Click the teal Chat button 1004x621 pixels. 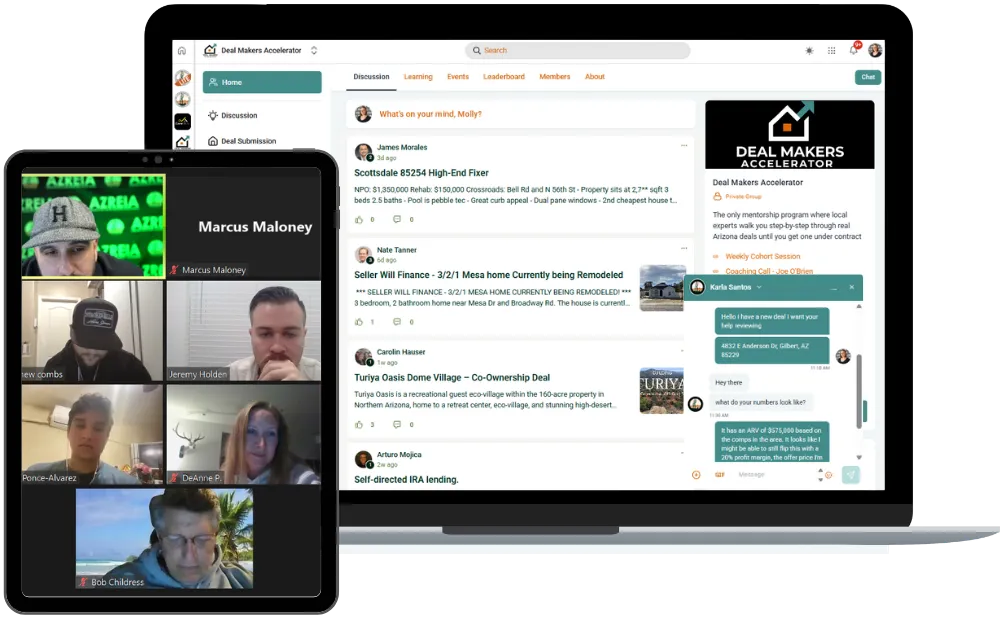coord(868,77)
